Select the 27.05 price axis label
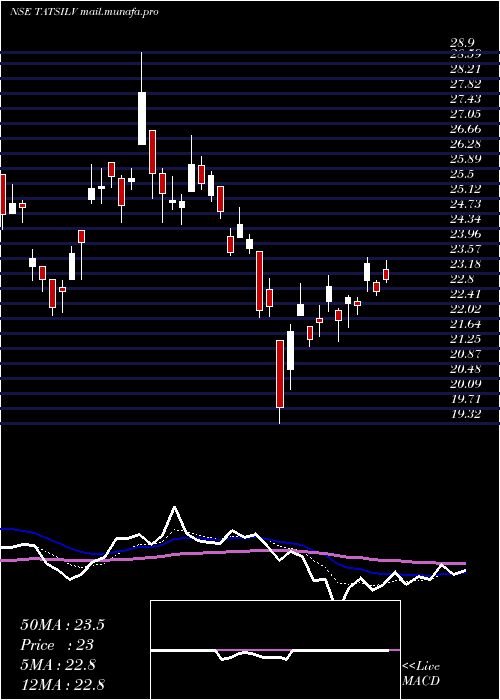This screenshot has width=500, height=700. point(465,114)
